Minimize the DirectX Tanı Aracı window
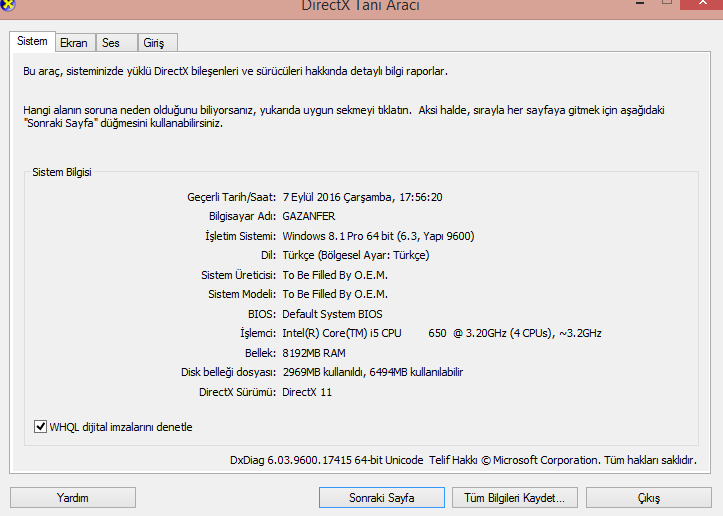 [640, 4]
